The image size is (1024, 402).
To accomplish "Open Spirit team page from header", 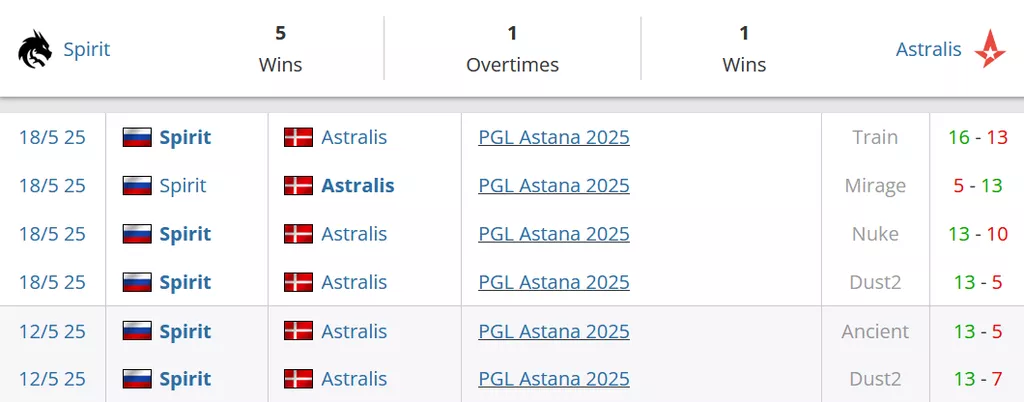I will (x=87, y=49).
